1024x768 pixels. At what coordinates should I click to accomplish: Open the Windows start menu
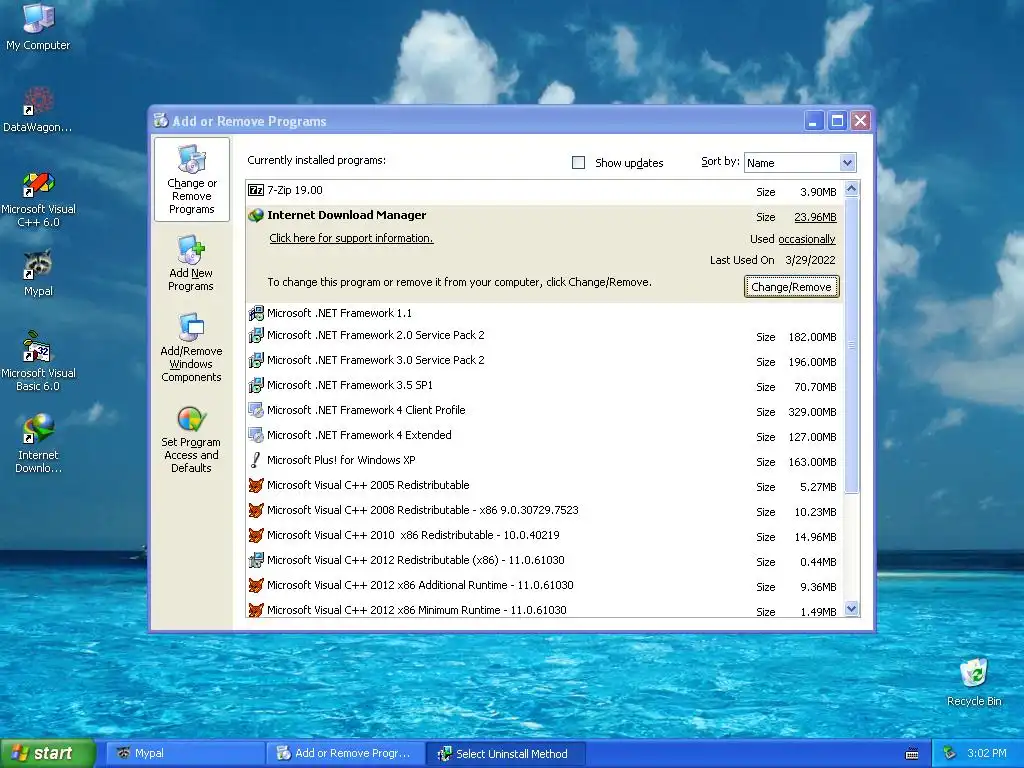click(48, 753)
